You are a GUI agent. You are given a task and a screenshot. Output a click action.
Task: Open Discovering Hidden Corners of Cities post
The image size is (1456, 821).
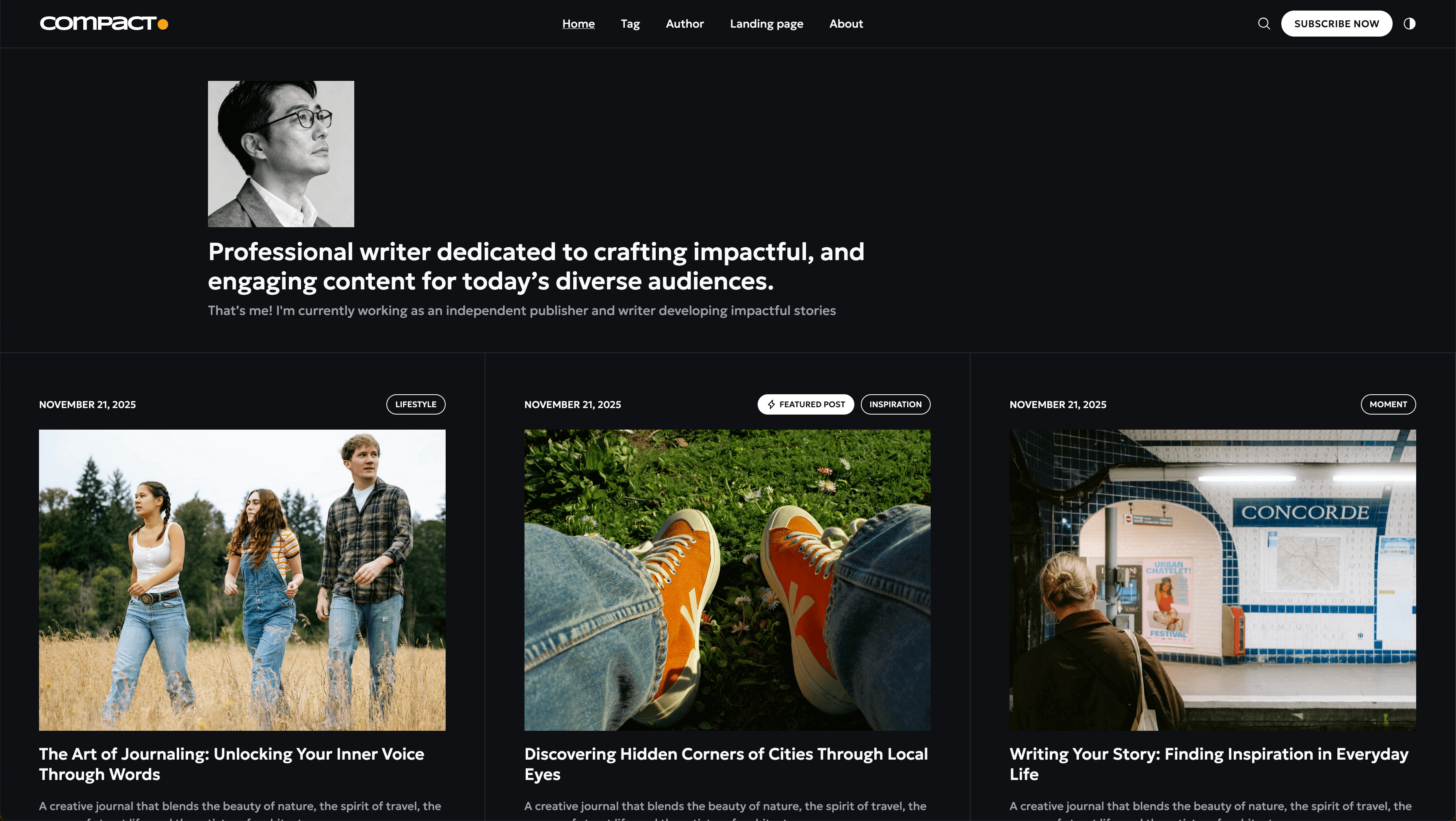click(x=726, y=764)
